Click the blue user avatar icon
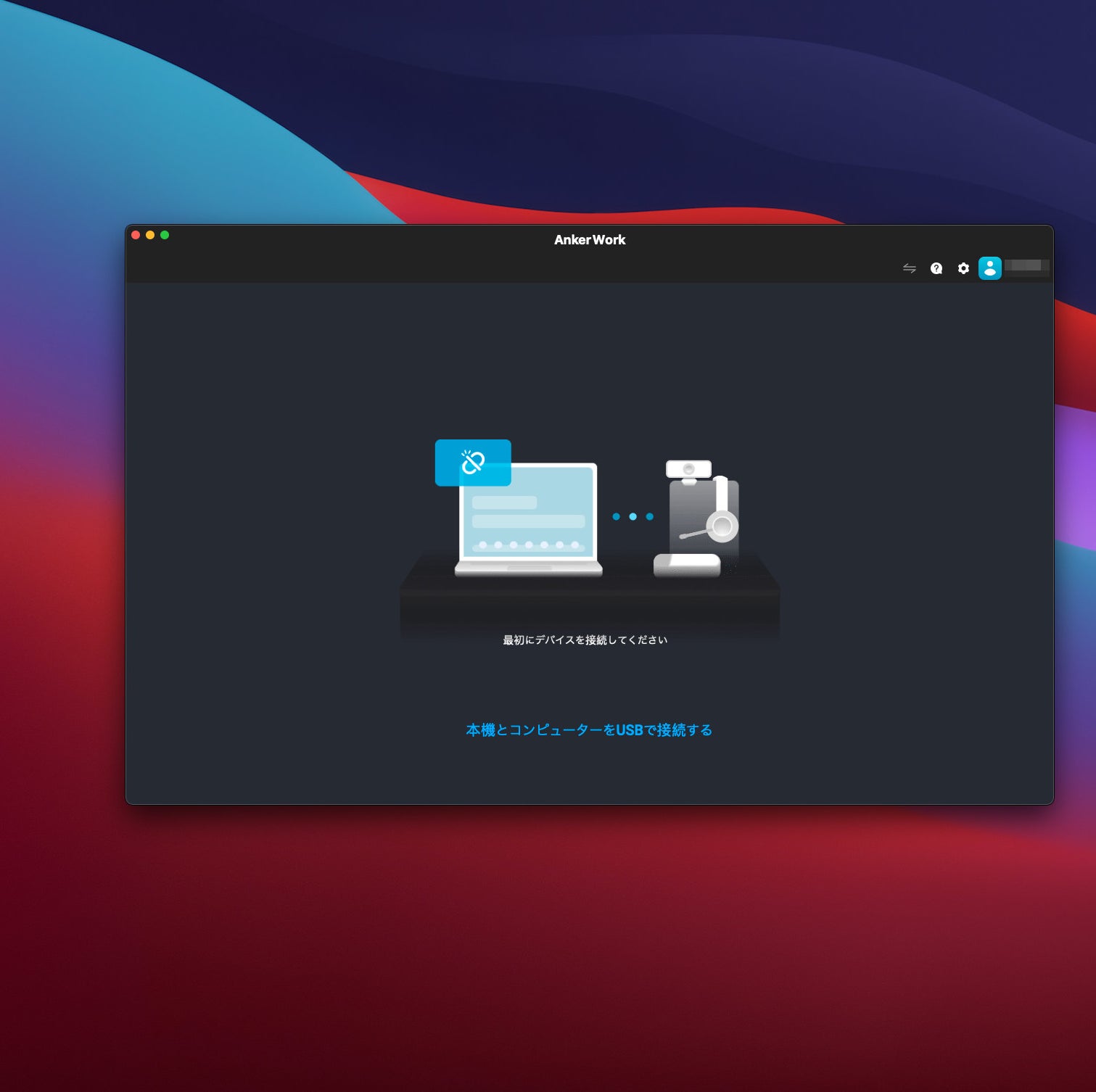Image resolution: width=1096 pixels, height=1092 pixels. pyautogui.click(x=989, y=268)
